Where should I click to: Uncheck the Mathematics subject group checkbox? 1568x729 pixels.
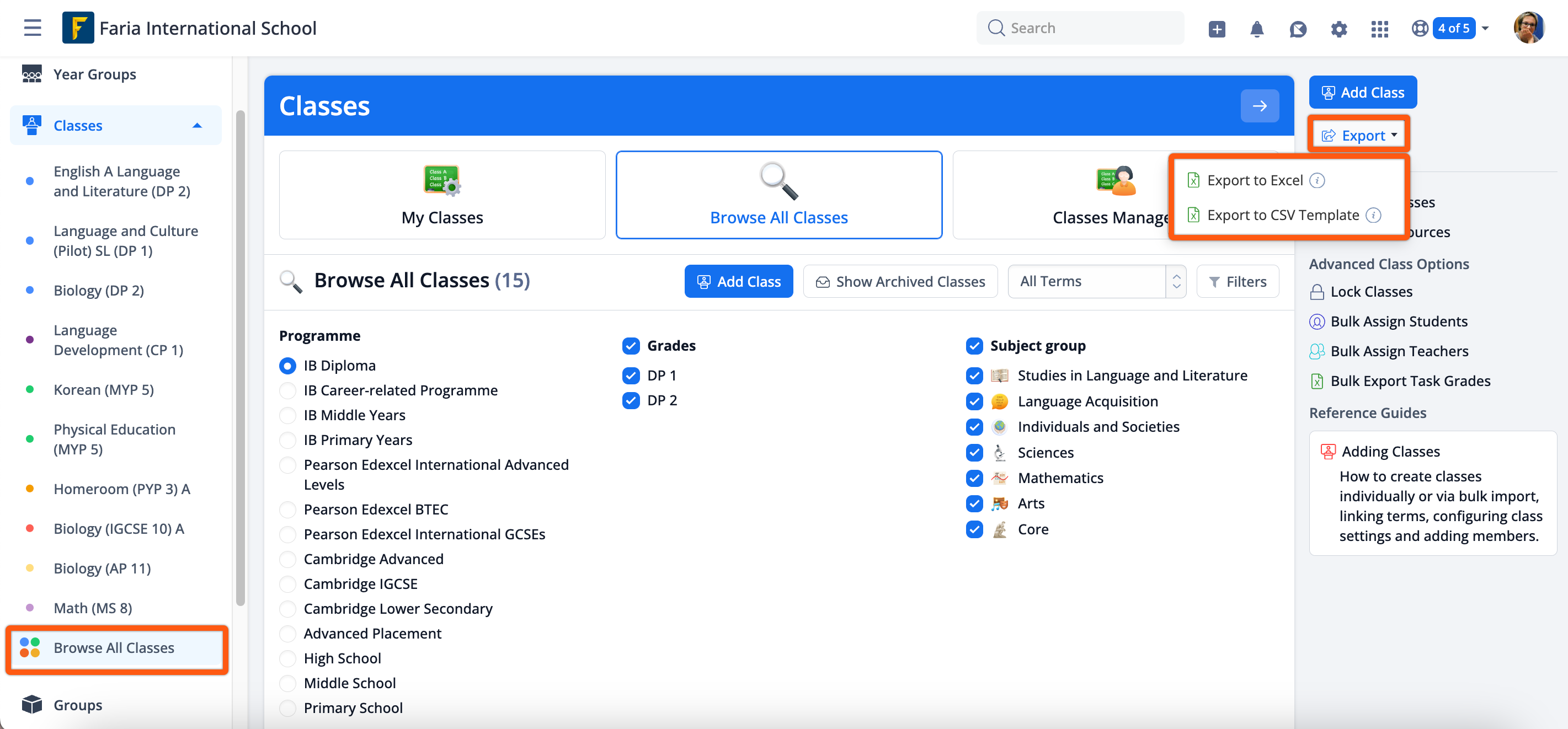pos(974,478)
